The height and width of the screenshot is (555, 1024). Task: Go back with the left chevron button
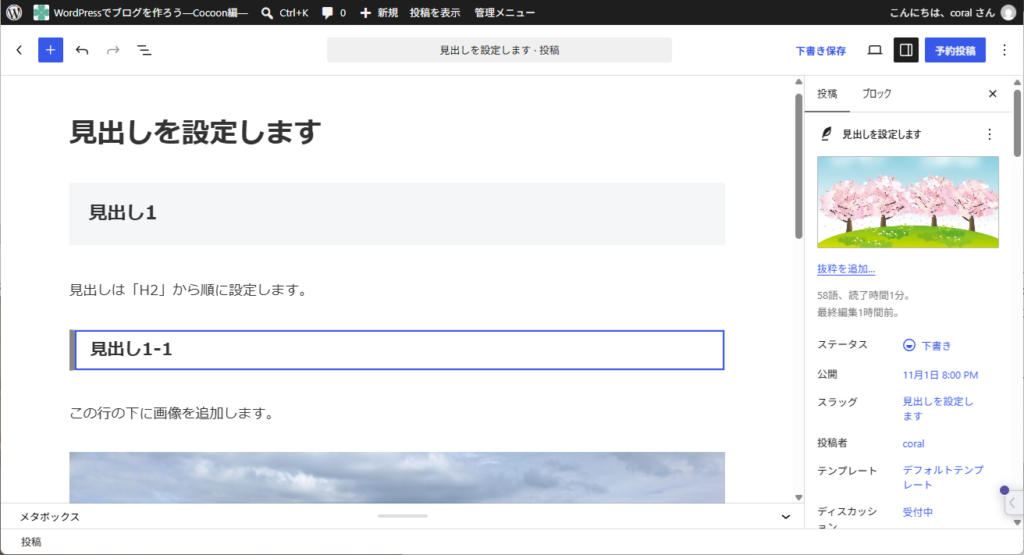[19, 50]
